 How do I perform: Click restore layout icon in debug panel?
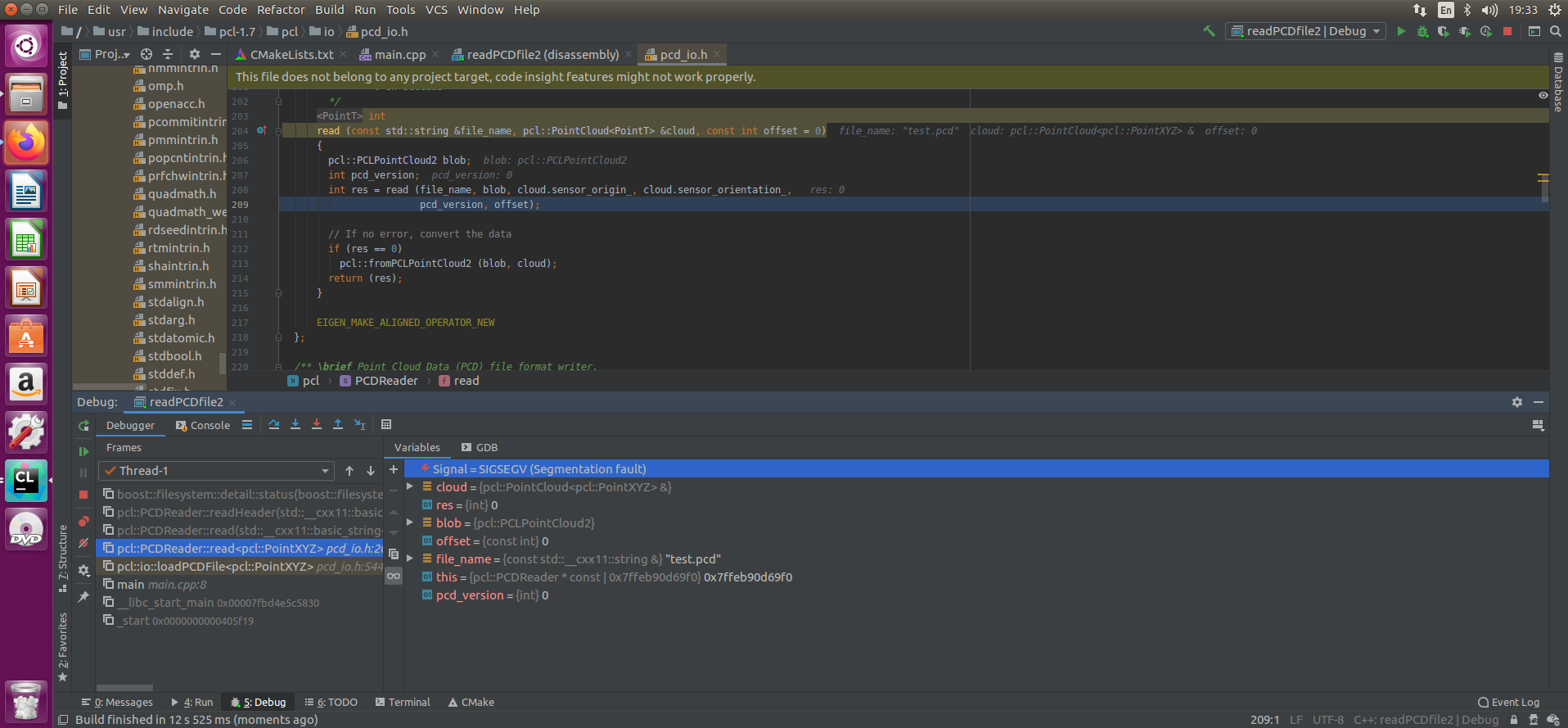1538,425
